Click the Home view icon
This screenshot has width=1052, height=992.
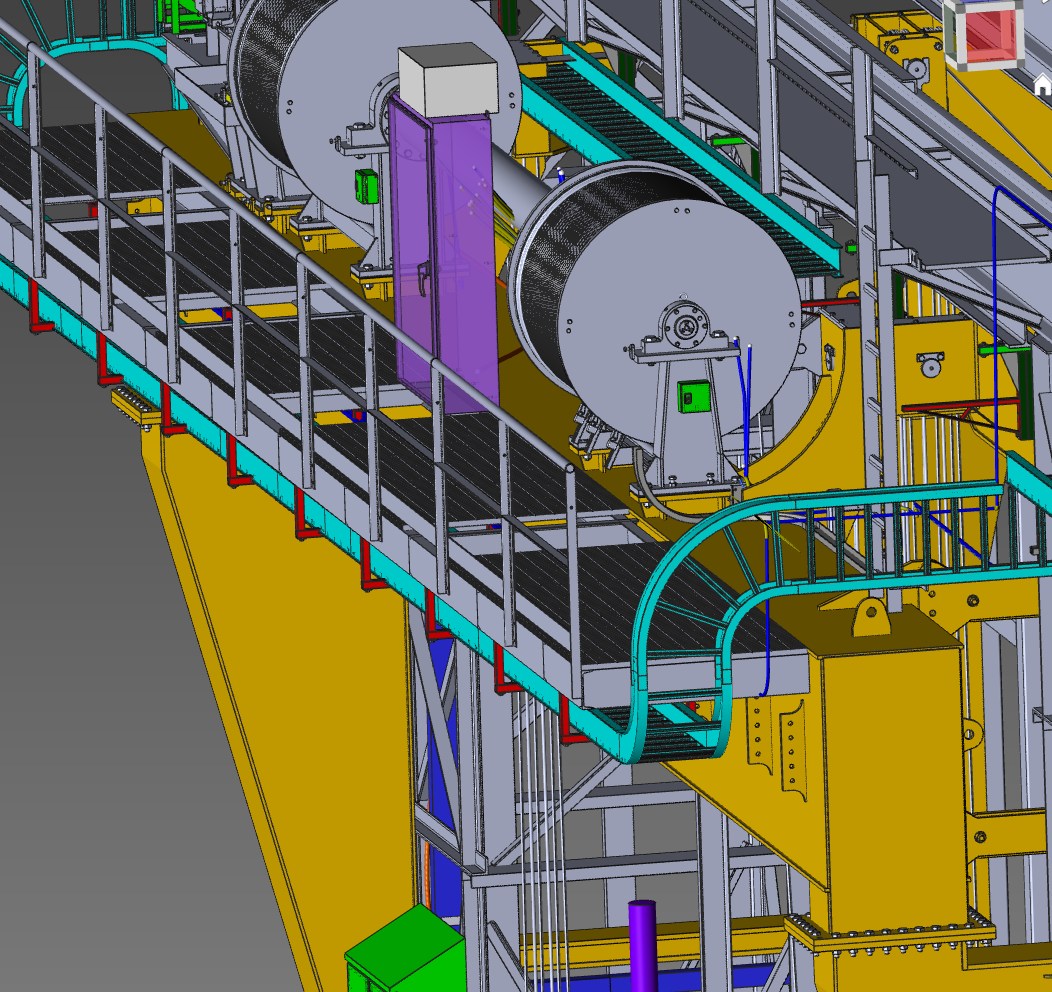click(1043, 87)
